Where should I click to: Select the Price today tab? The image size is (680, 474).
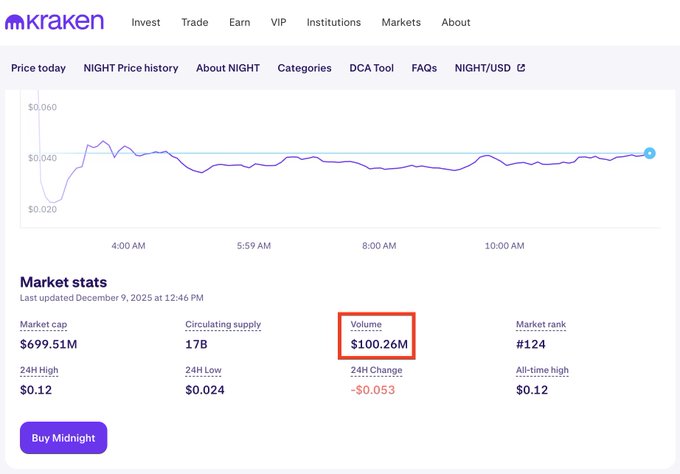tap(38, 68)
